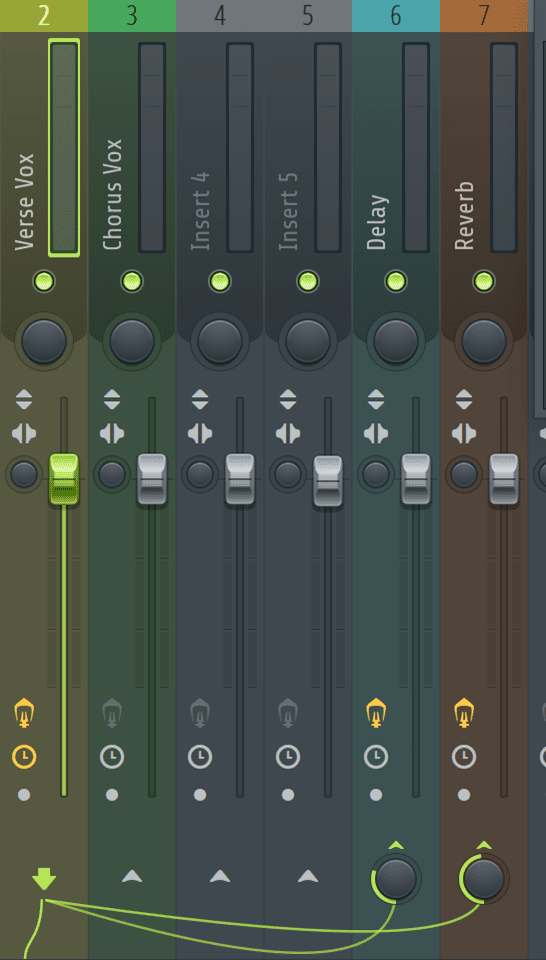Open latency clock on Chorus Vox
The image size is (546, 960).
[112, 757]
